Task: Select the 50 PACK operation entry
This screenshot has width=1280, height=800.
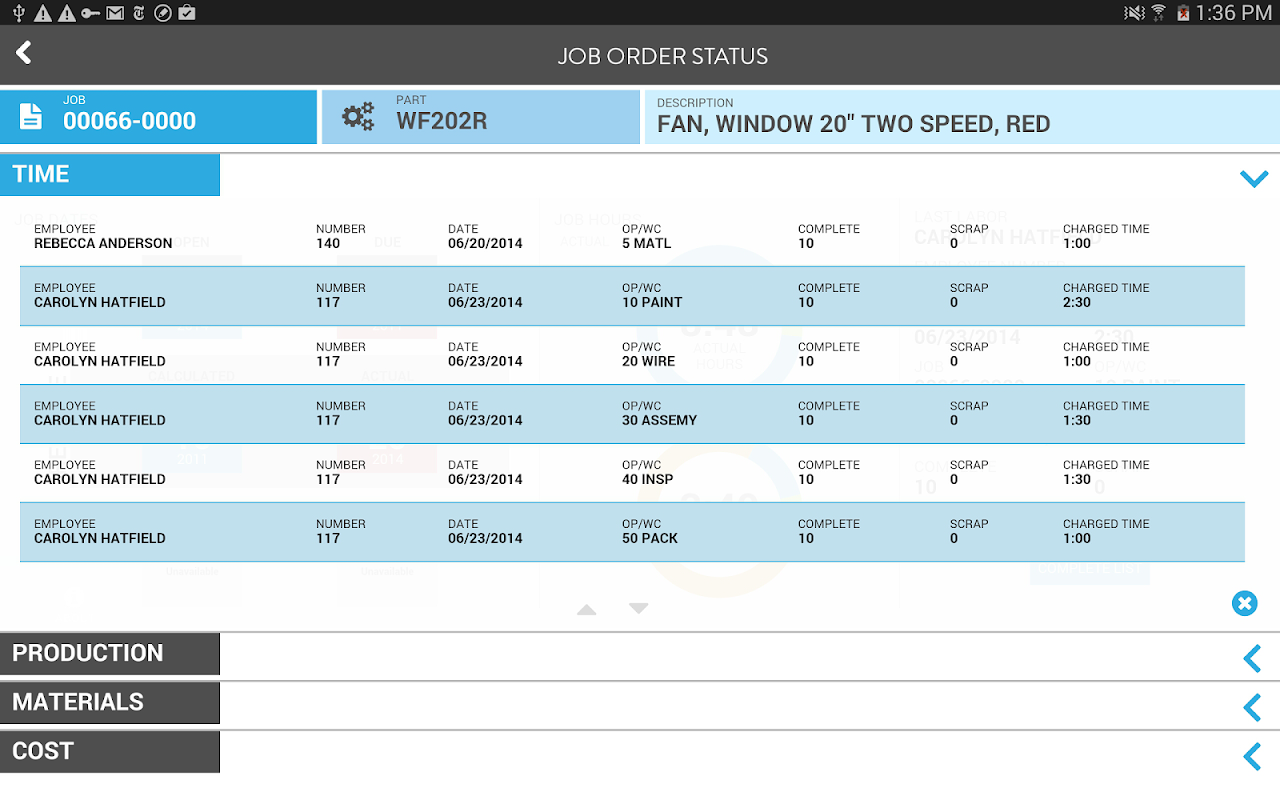Action: (x=632, y=532)
